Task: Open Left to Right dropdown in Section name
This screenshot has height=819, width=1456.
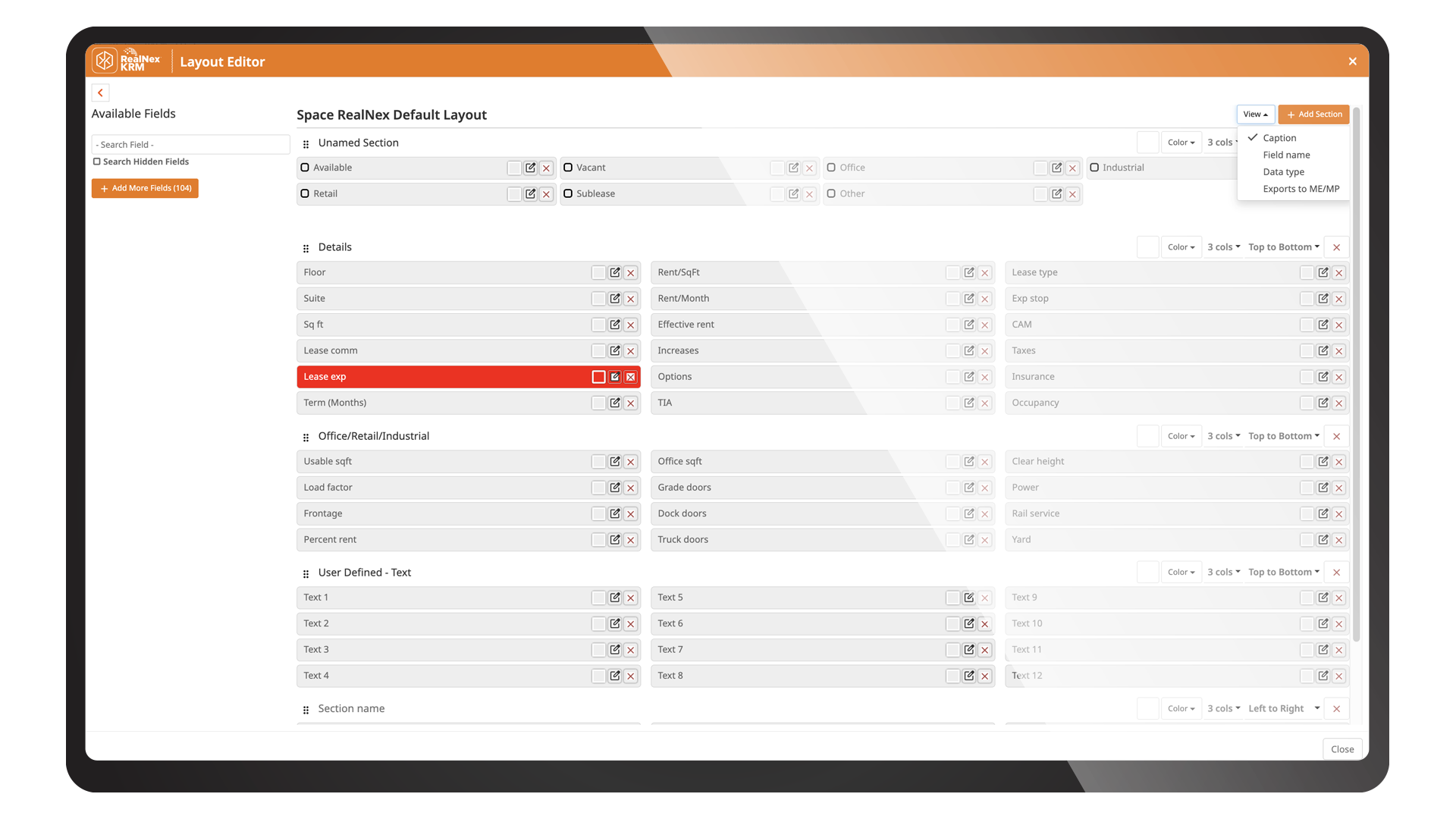Action: (1283, 709)
